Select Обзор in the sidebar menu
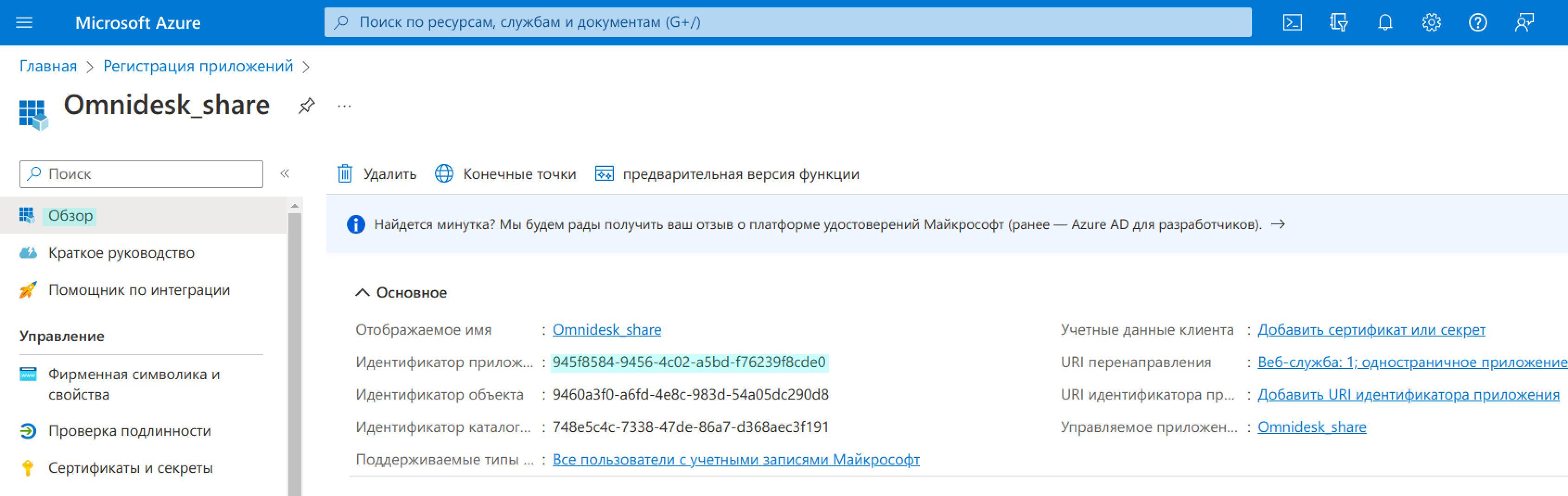 [143, 216]
